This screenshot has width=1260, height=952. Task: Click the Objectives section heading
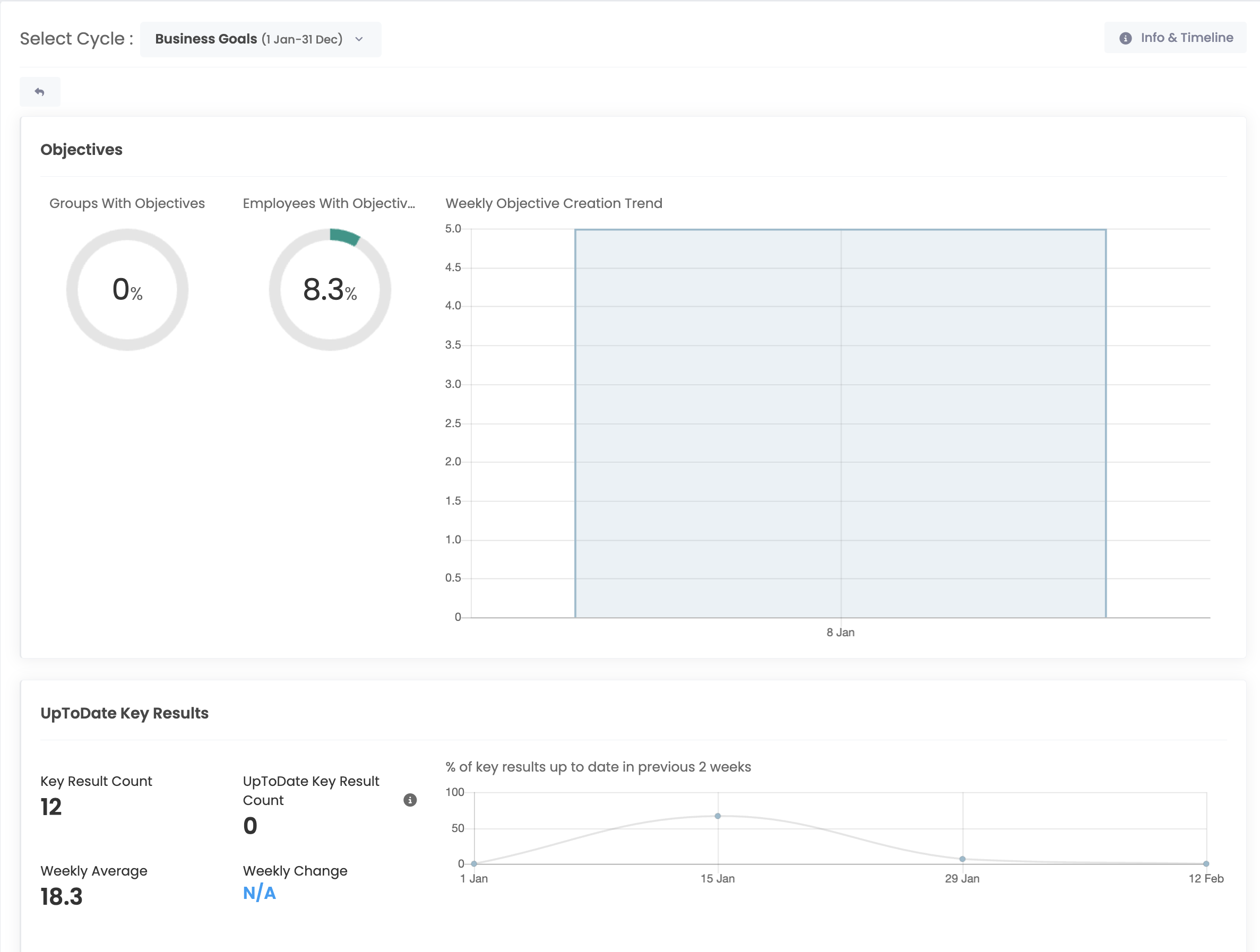(x=81, y=150)
